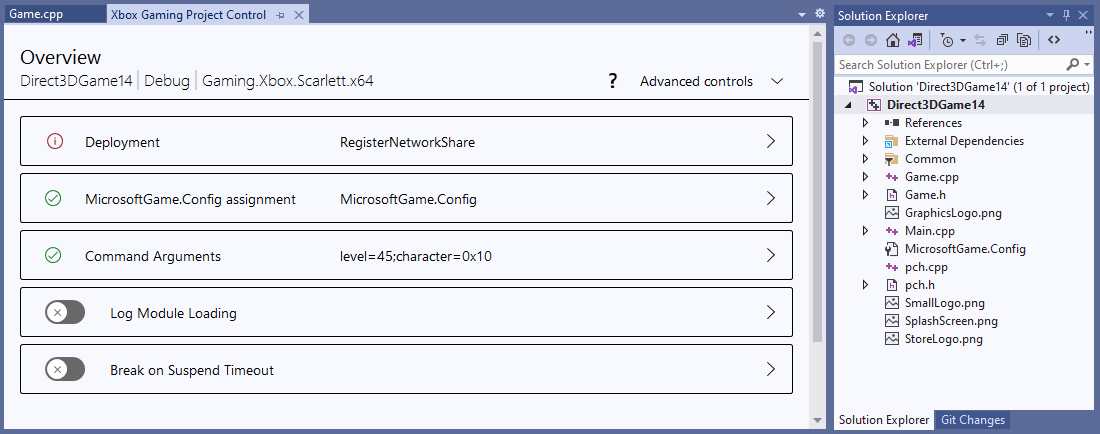Open the document tabs dropdown list
The image size is (1100, 434).
(803, 15)
